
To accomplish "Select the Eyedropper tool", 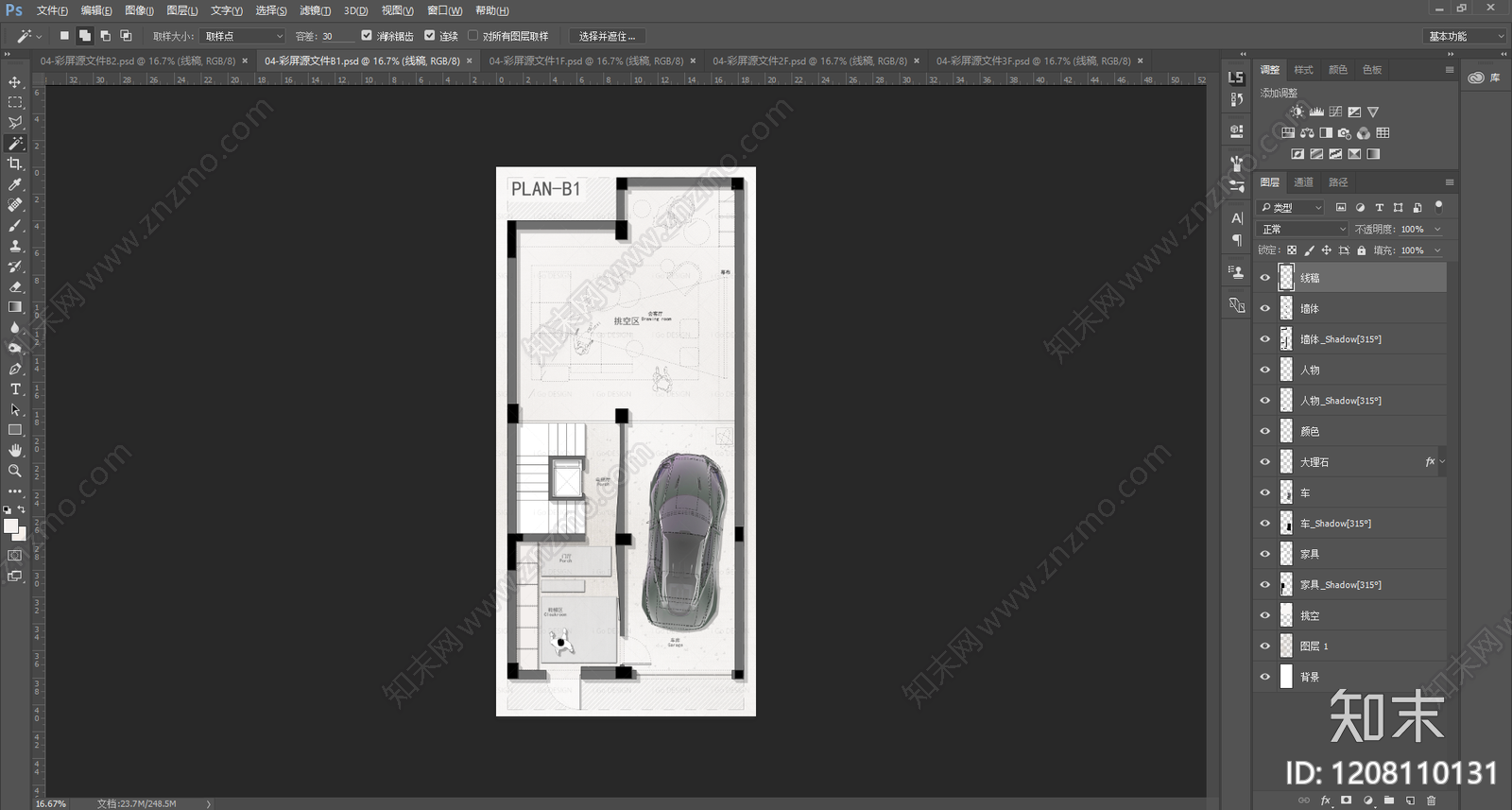I will [x=15, y=184].
